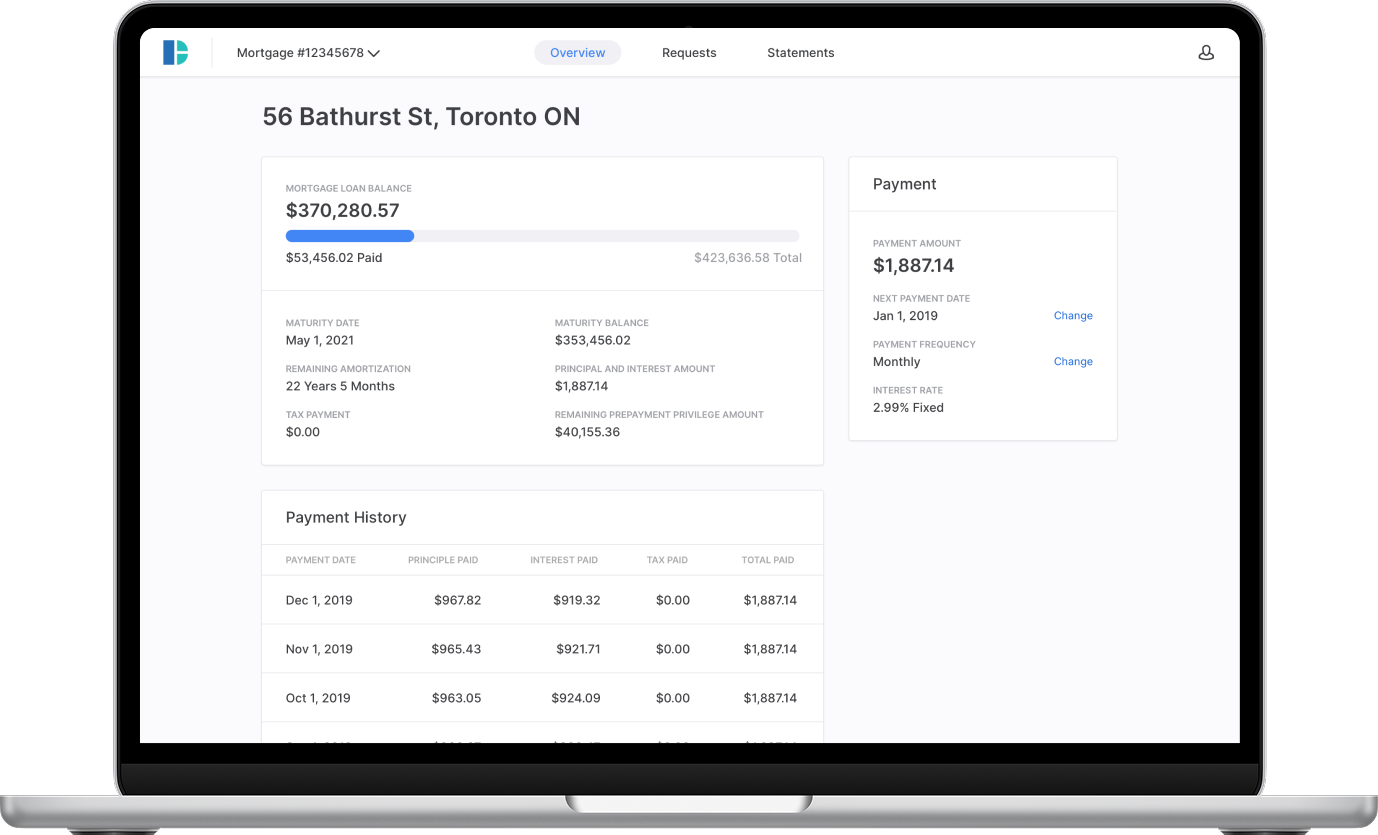
Task: Click the $963.05 principle paid value
Action: [456, 699]
